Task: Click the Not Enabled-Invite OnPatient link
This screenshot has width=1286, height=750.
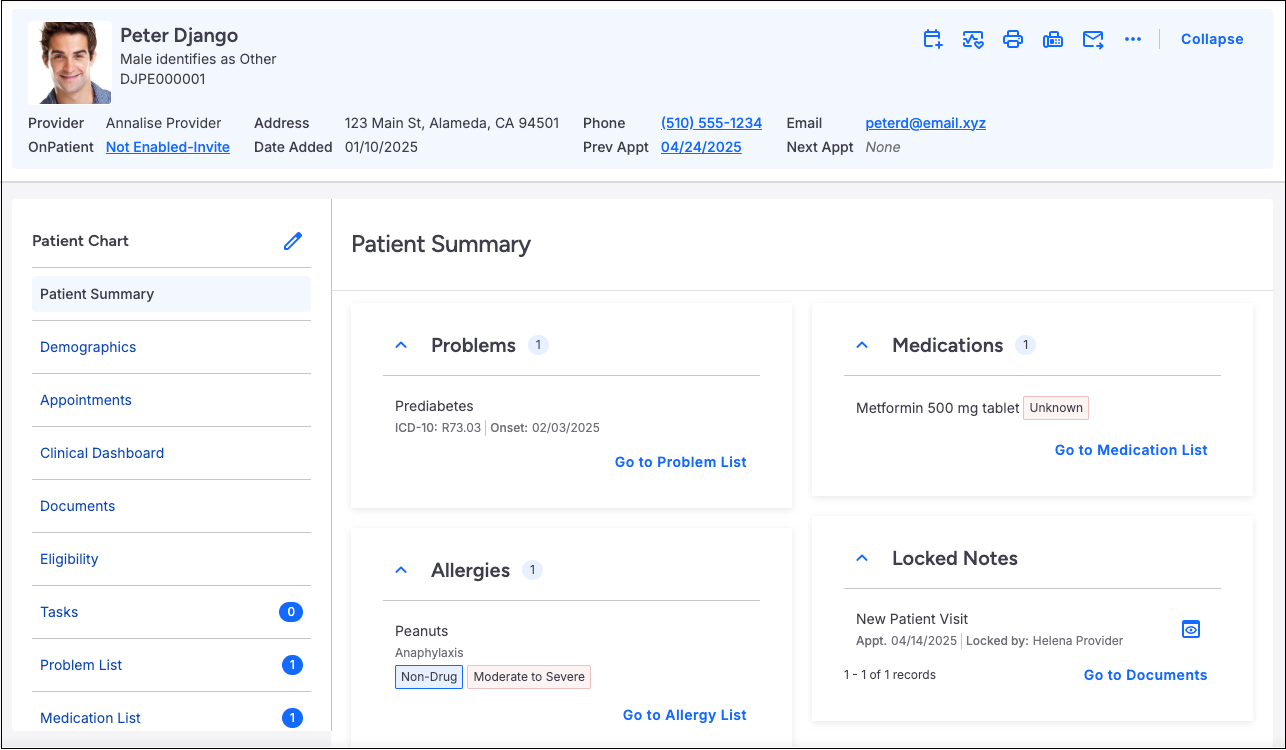Action: pyautogui.click(x=168, y=147)
